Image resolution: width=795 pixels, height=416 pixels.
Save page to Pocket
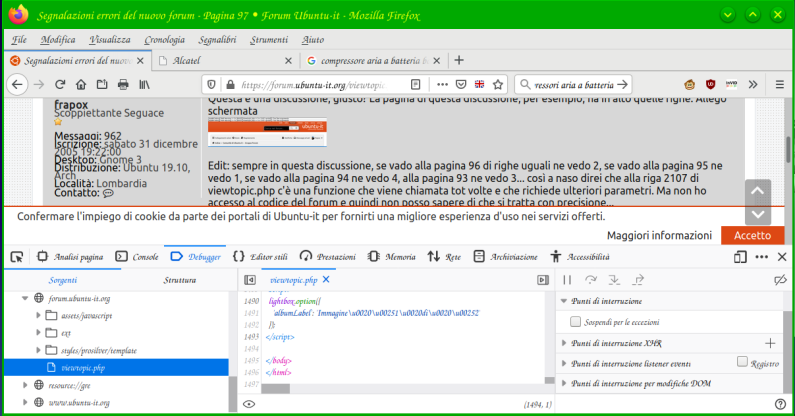[x=461, y=85]
